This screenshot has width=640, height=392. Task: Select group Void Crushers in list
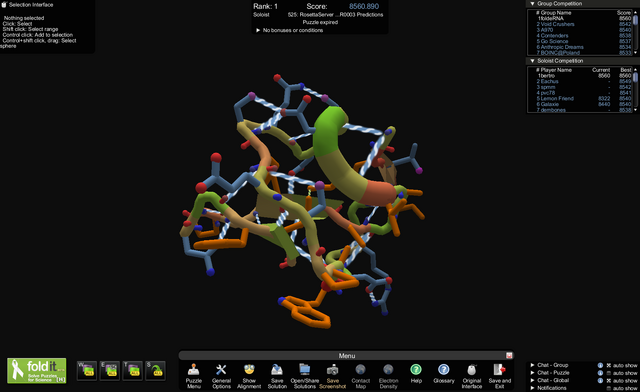584,24
